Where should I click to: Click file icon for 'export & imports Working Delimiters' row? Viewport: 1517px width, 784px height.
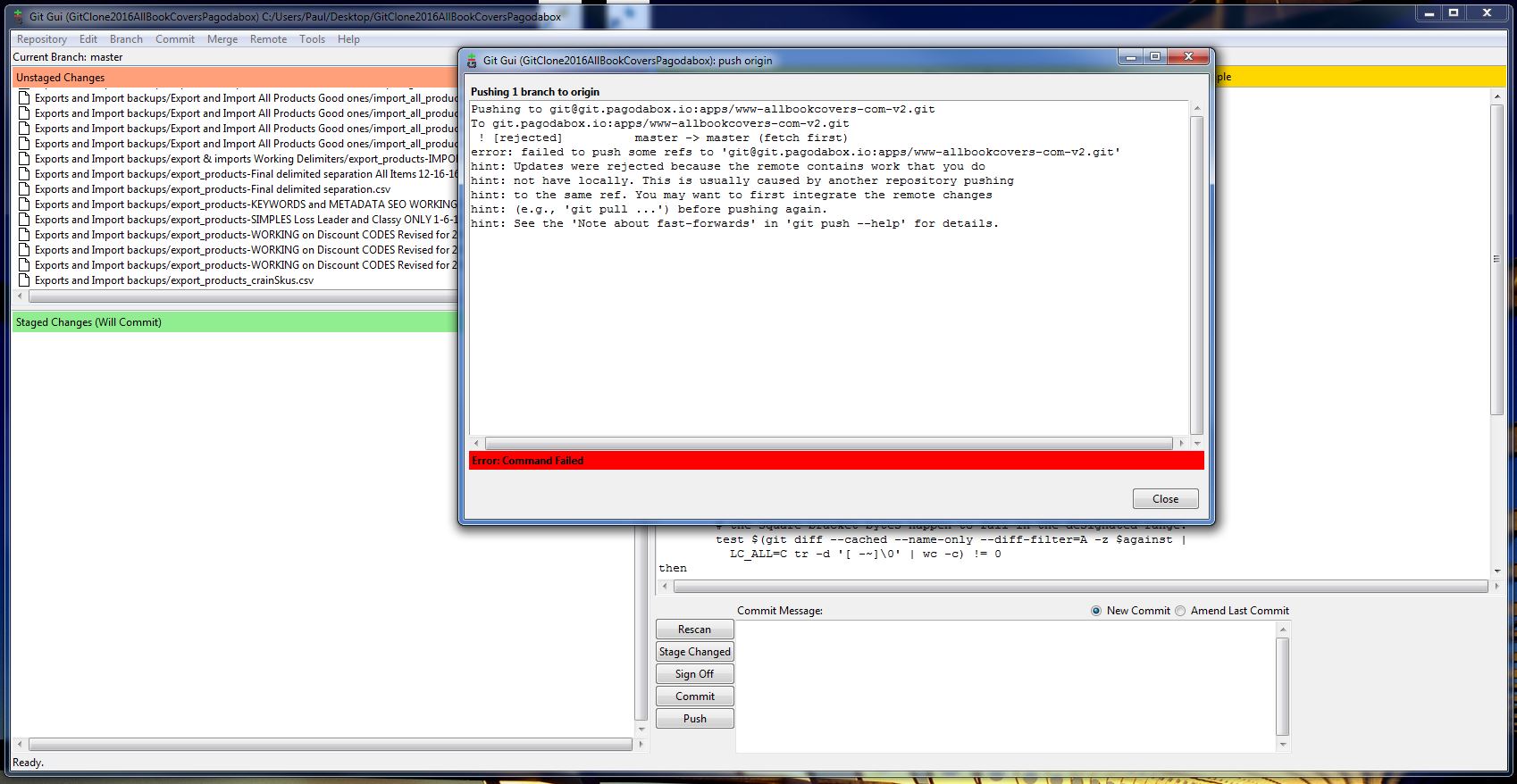pyautogui.click(x=25, y=159)
